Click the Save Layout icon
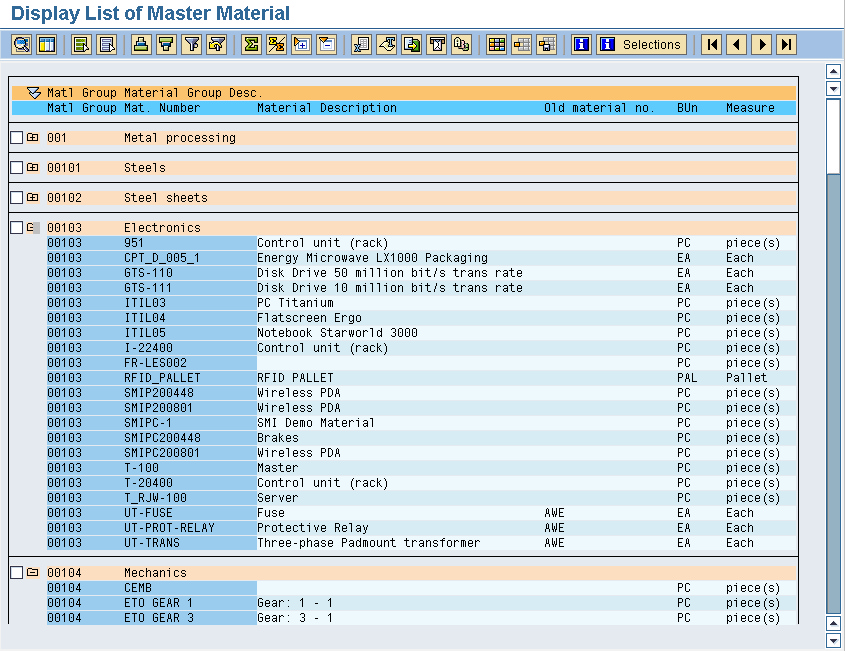This screenshot has height=651, width=845. tap(547, 44)
